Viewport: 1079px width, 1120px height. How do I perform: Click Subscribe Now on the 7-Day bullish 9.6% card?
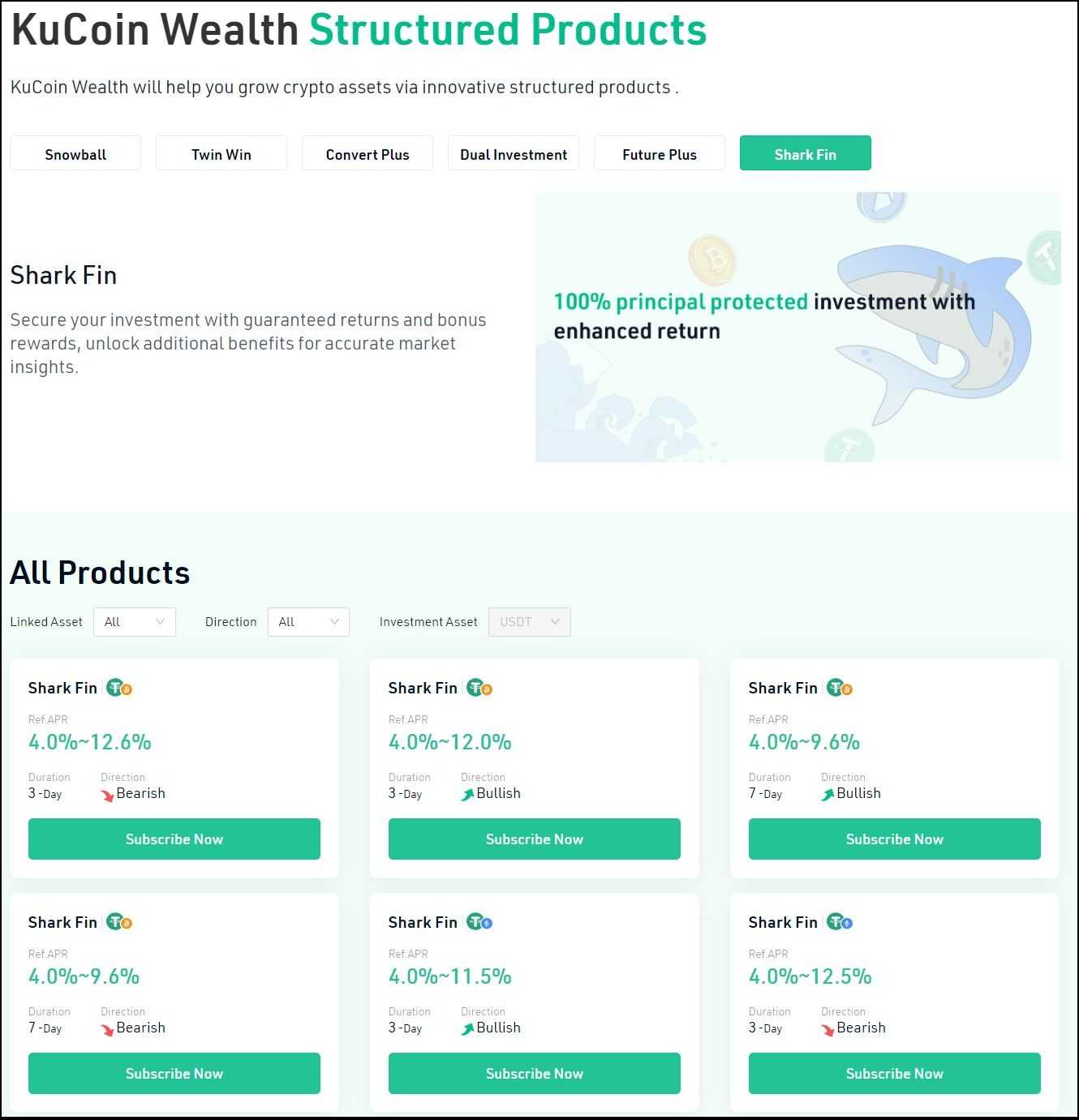(x=894, y=839)
